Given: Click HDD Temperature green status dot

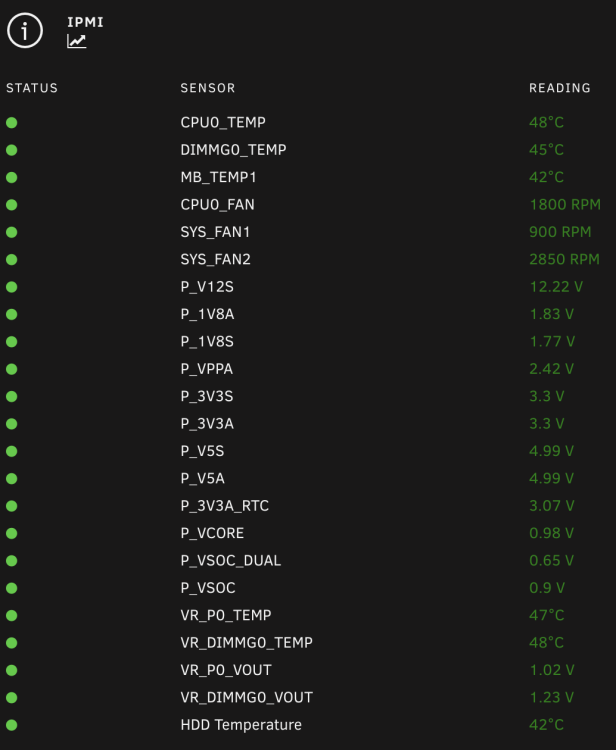Looking at the screenshot, I should (12, 725).
